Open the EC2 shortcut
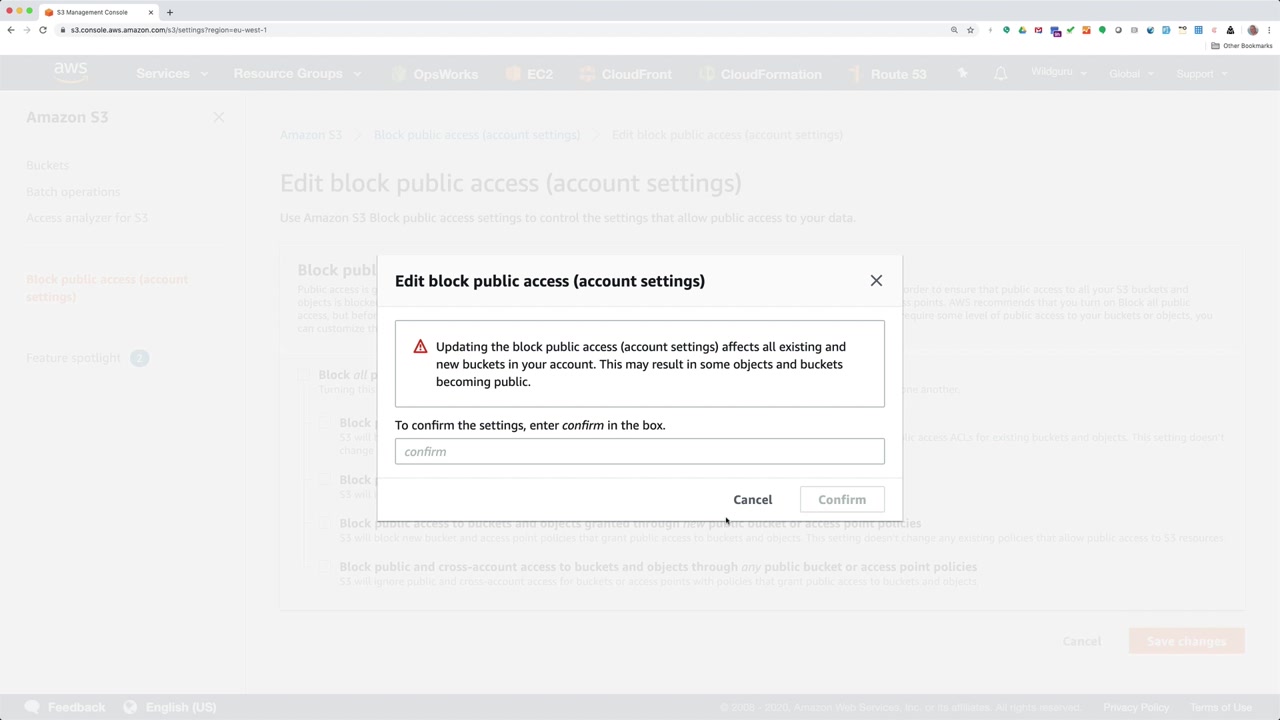This screenshot has width=1280, height=720. point(530,74)
